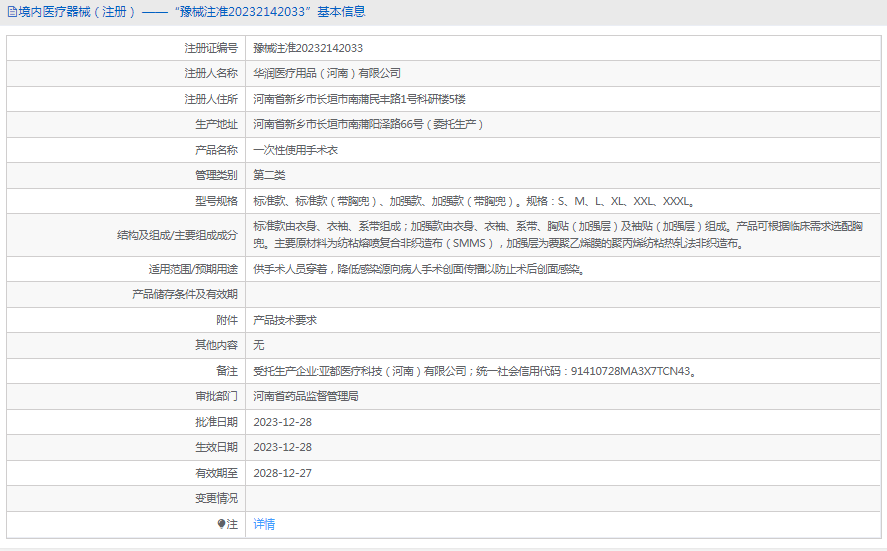Click the 变更情况 label
Image resolution: width=887 pixels, height=551 pixels.
pos(216,498)
